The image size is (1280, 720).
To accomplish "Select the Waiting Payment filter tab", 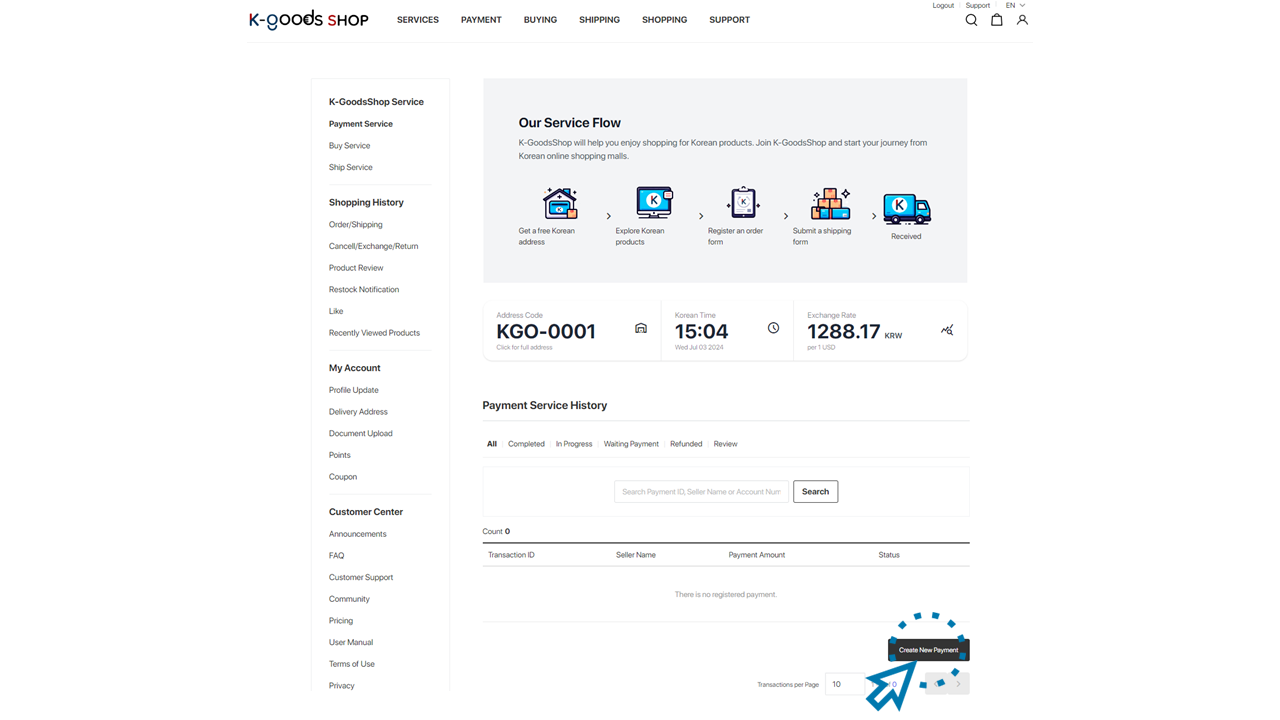I will point(631,444).
